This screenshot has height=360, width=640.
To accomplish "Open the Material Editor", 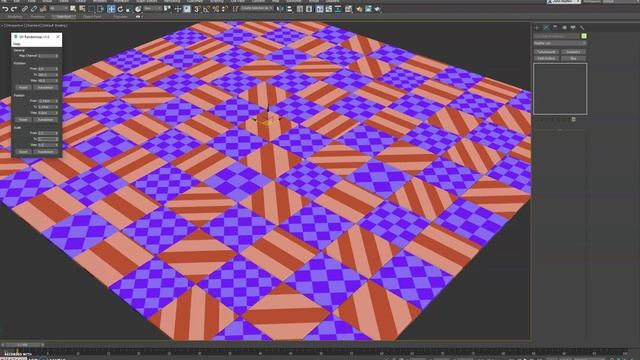I will coord(348,9).
